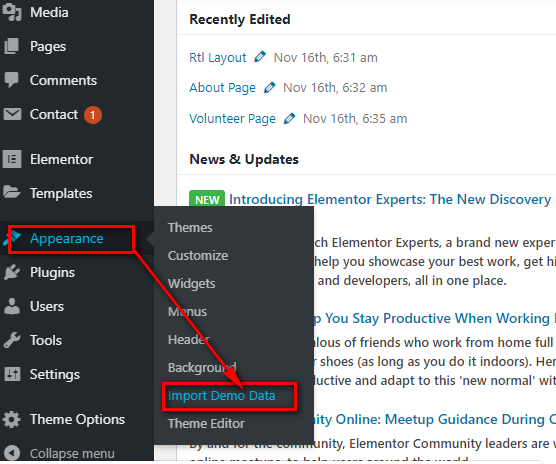Image resolution: width=556 pixels, height=464 pixels.
Task: Choose Menus from Appearance submenu
Action: point(187,312)
